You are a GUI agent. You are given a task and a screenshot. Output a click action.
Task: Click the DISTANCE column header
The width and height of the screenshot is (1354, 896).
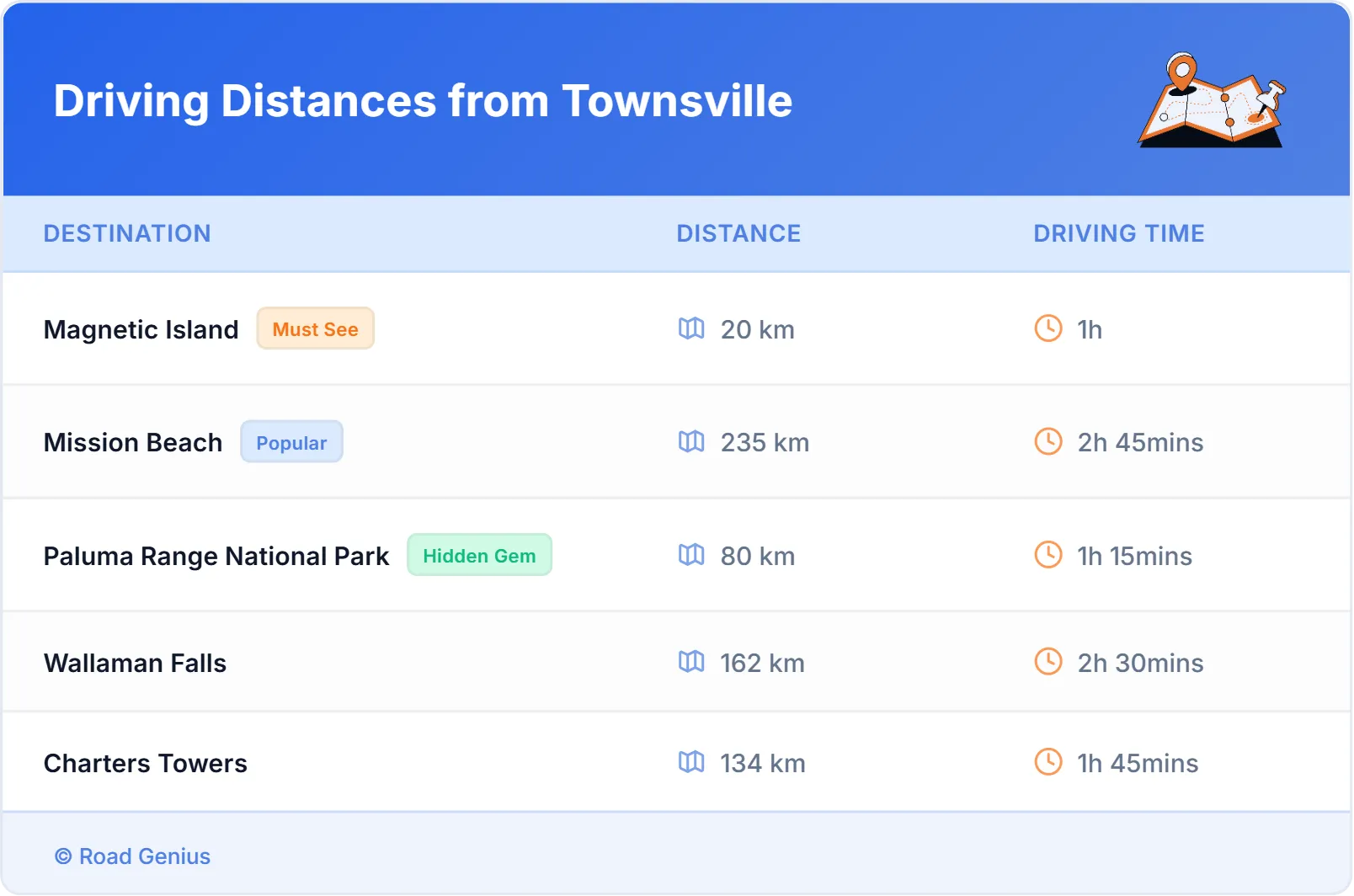738,233
